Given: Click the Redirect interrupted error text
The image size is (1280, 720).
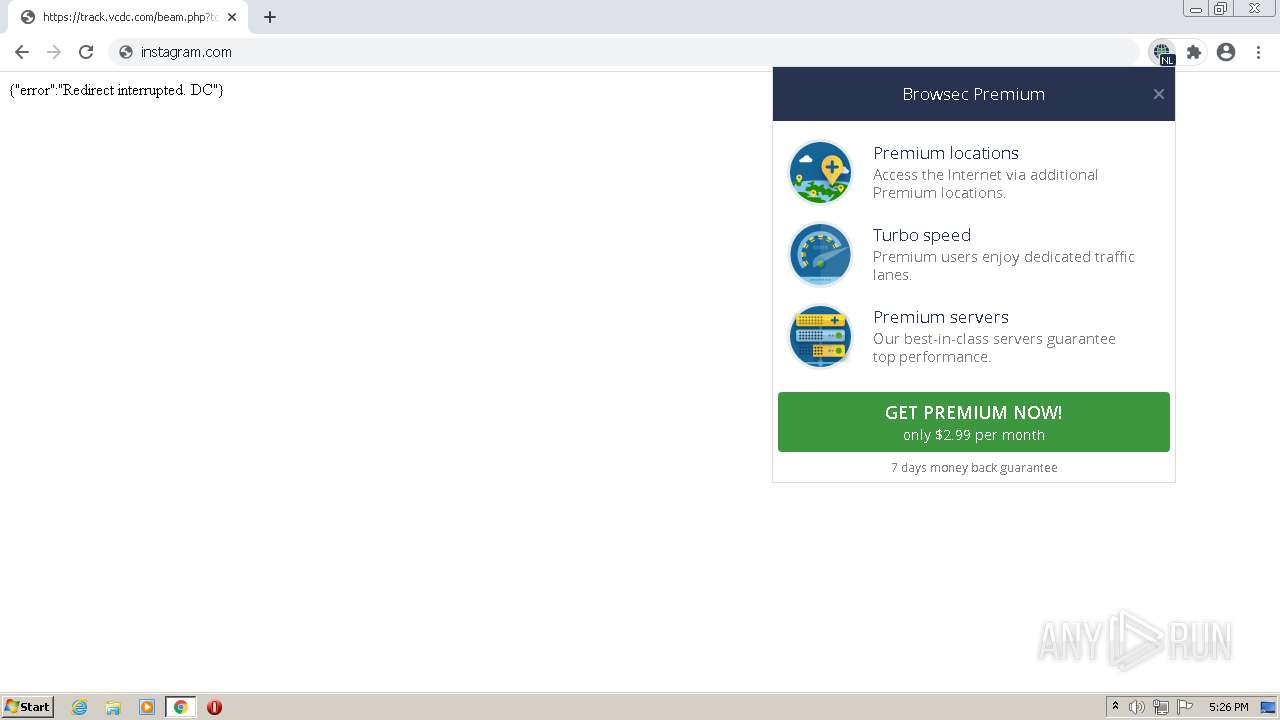Looking at the screenshot, I should [x=117, y=90].
